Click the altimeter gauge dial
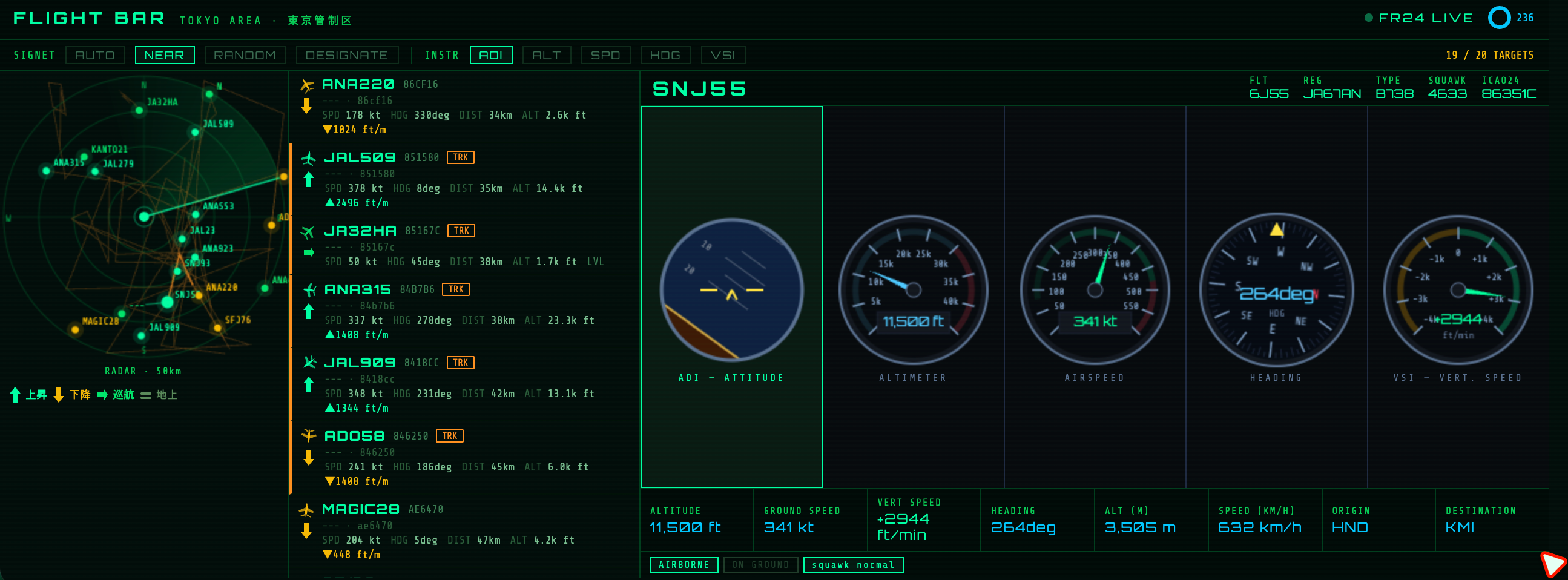Screen dimensions: 1568x580 [x=913, y=291]
